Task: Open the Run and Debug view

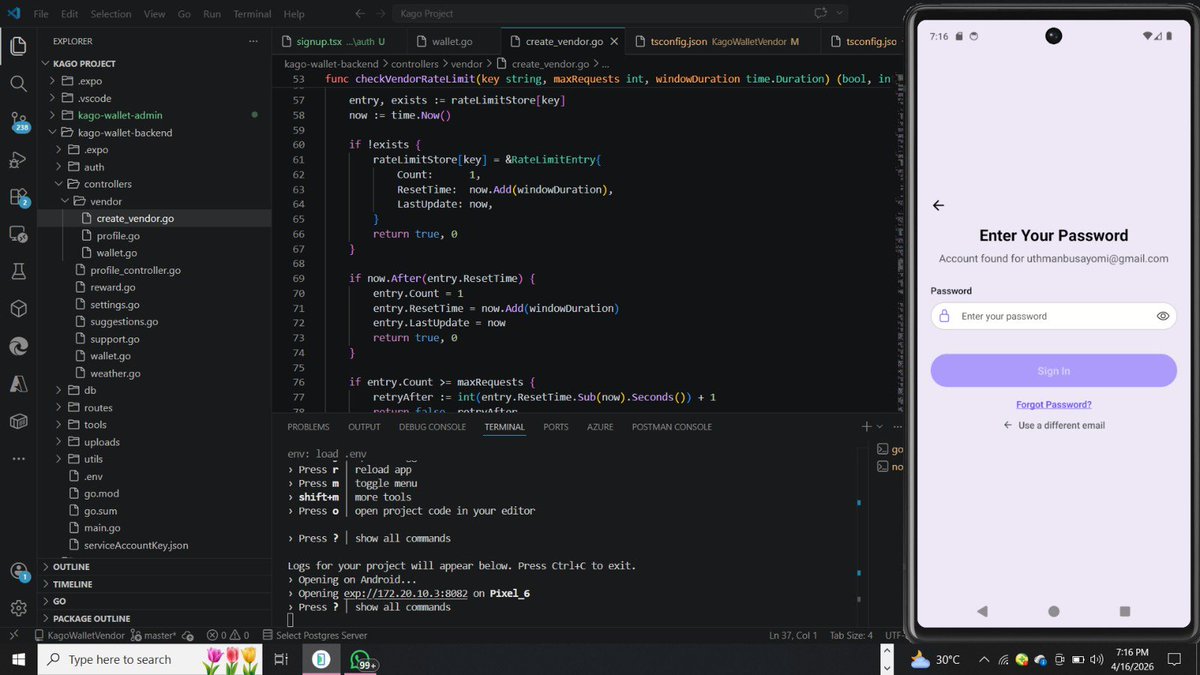Action: click(x=18, y=160)
